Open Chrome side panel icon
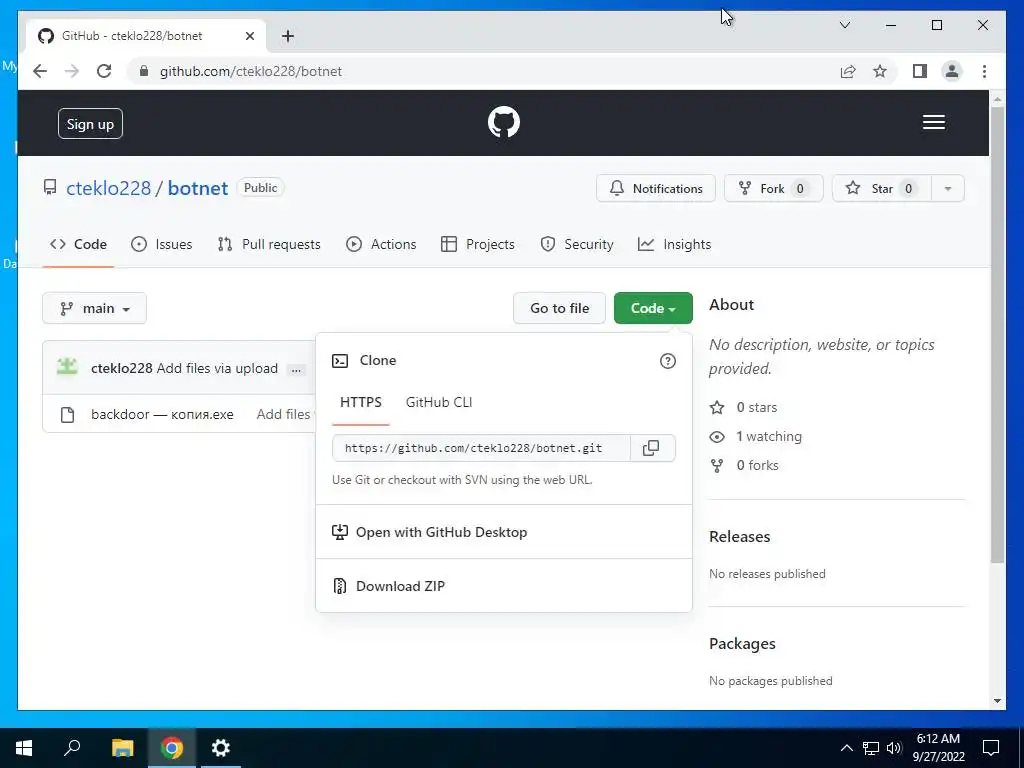 point(920,71)
